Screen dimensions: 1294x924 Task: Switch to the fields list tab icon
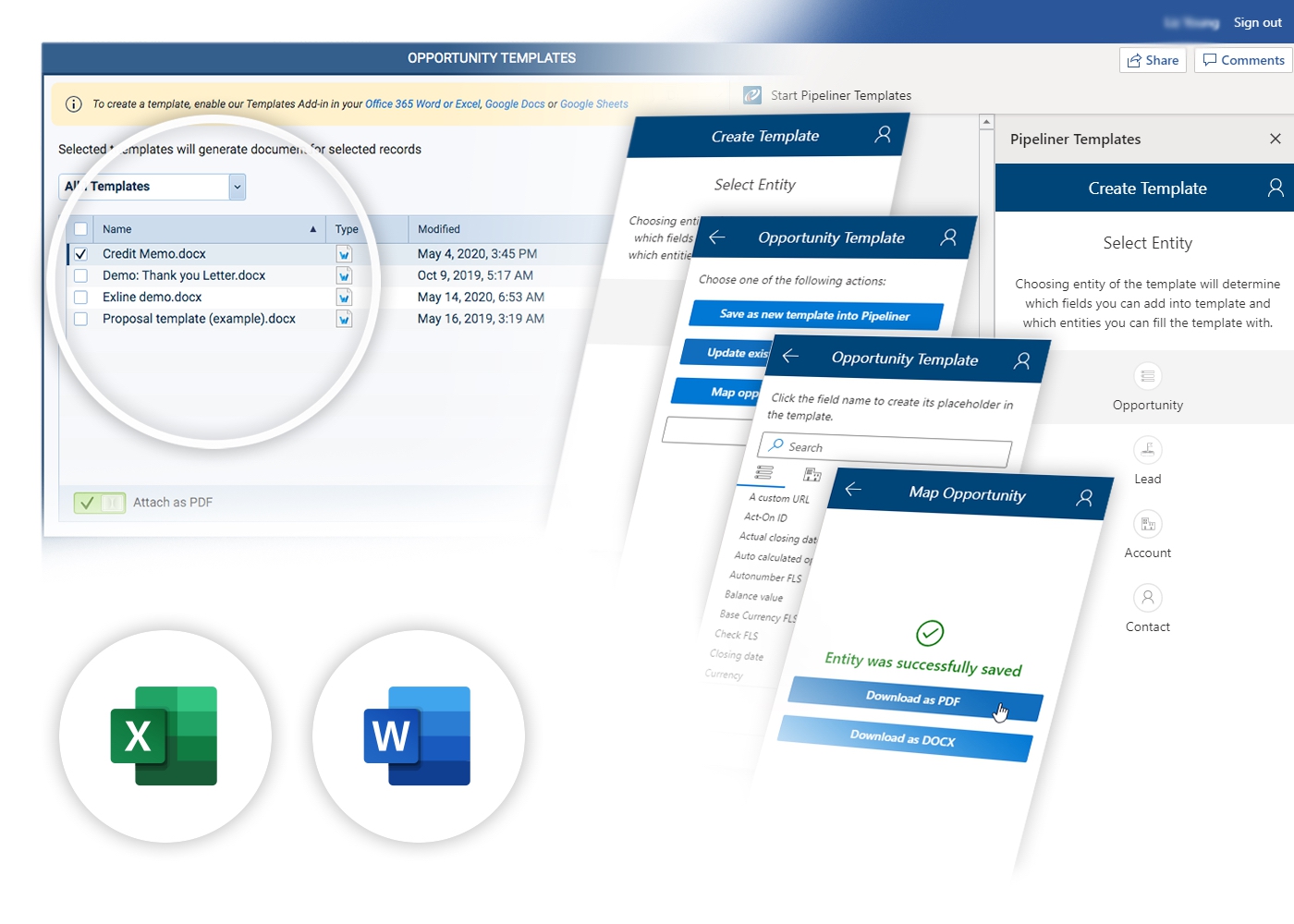click(x=764, y=472)
